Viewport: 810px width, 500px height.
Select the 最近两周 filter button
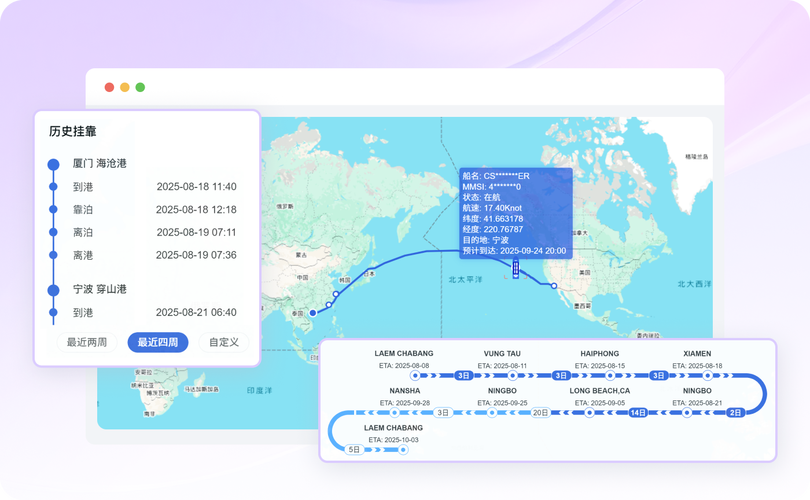pos(87,342)
